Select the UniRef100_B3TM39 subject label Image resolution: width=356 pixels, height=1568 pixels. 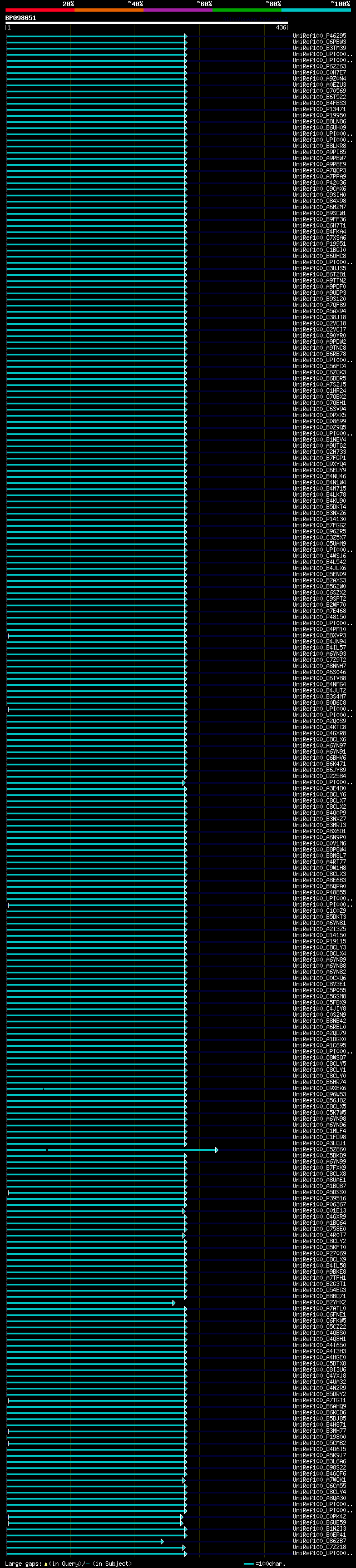[319, 48]
